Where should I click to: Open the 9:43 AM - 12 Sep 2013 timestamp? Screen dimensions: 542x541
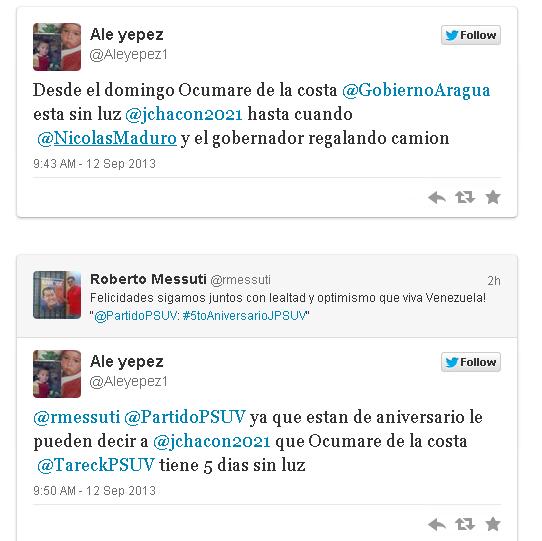pos(94,164)
